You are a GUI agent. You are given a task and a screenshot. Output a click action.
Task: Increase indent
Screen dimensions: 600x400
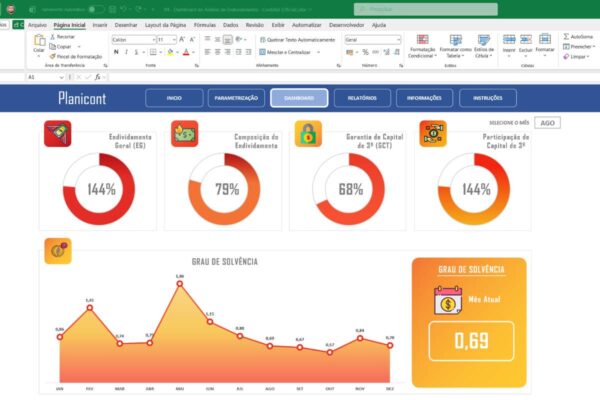(x=248, y=52)
